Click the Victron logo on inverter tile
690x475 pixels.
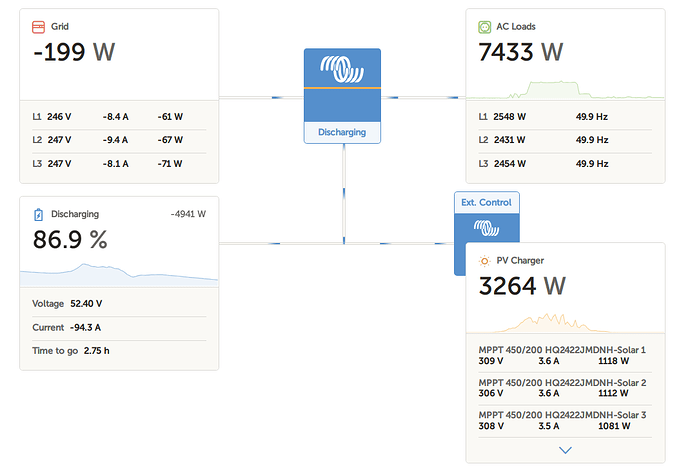[x=342, y=69]
